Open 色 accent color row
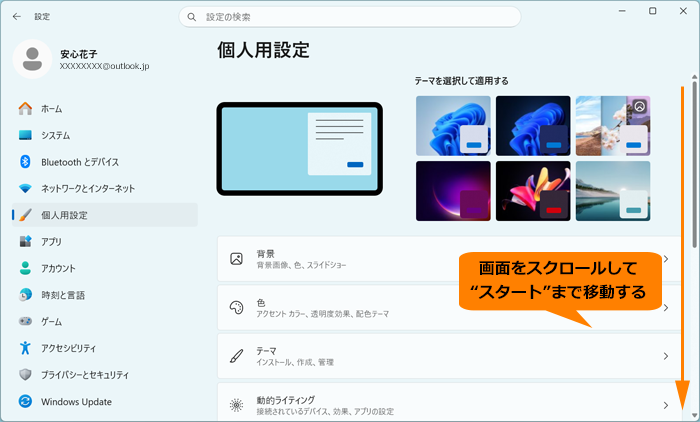700x422 pixels. pyautogui.click(x=449, y=308)
